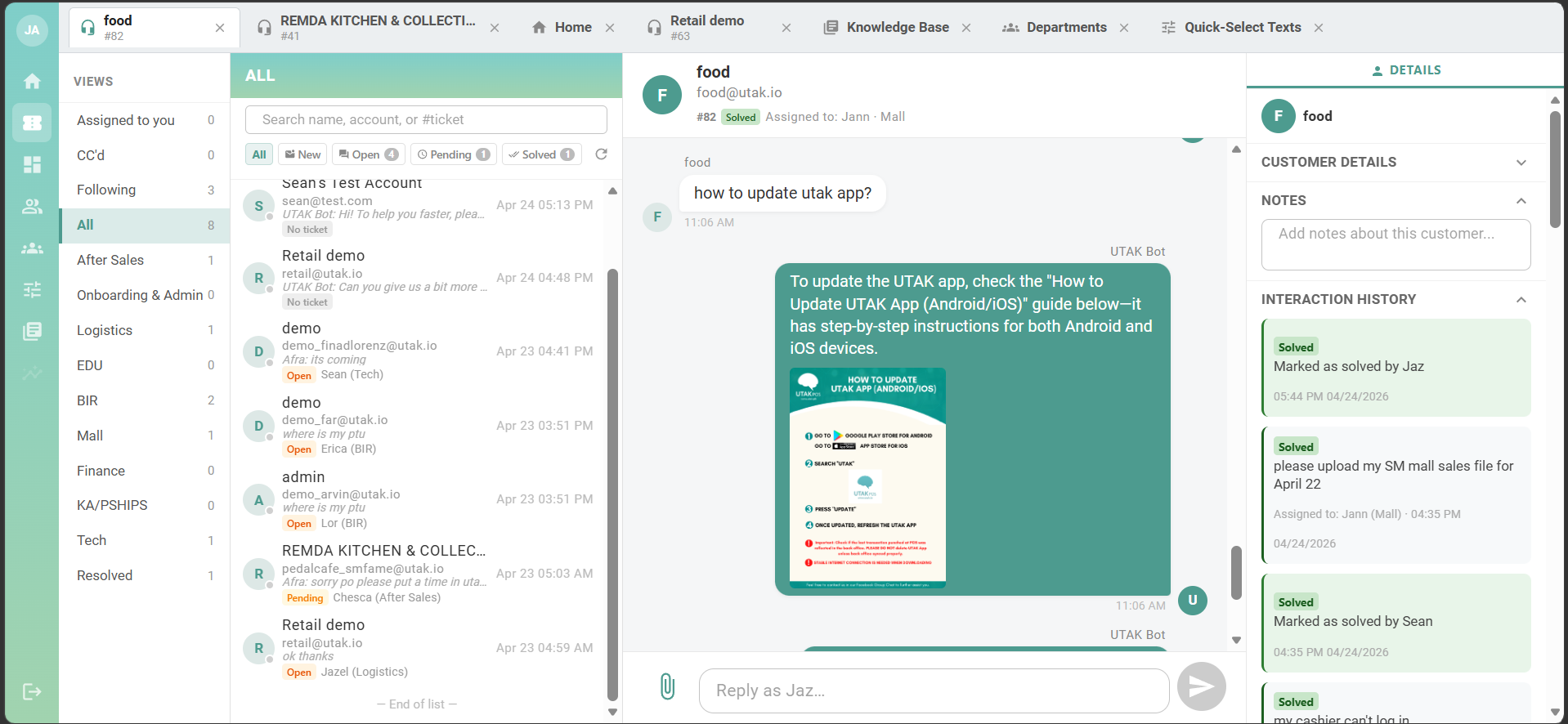Close the Retail demo #63 tab

786,28
